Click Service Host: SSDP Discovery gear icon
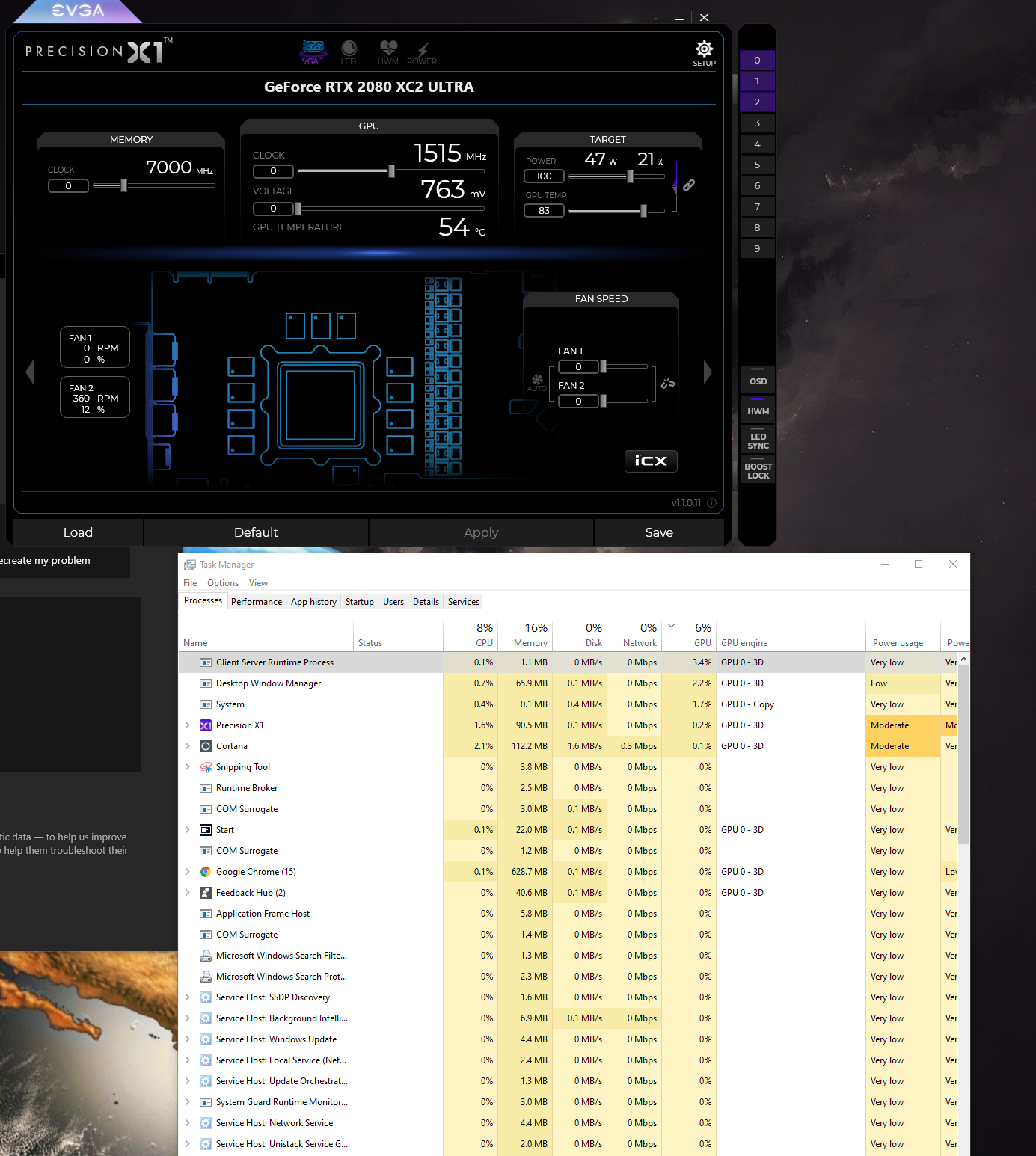Image resolution: width=1036 pixels, height=1156 pixels. (x=206, y=997)
